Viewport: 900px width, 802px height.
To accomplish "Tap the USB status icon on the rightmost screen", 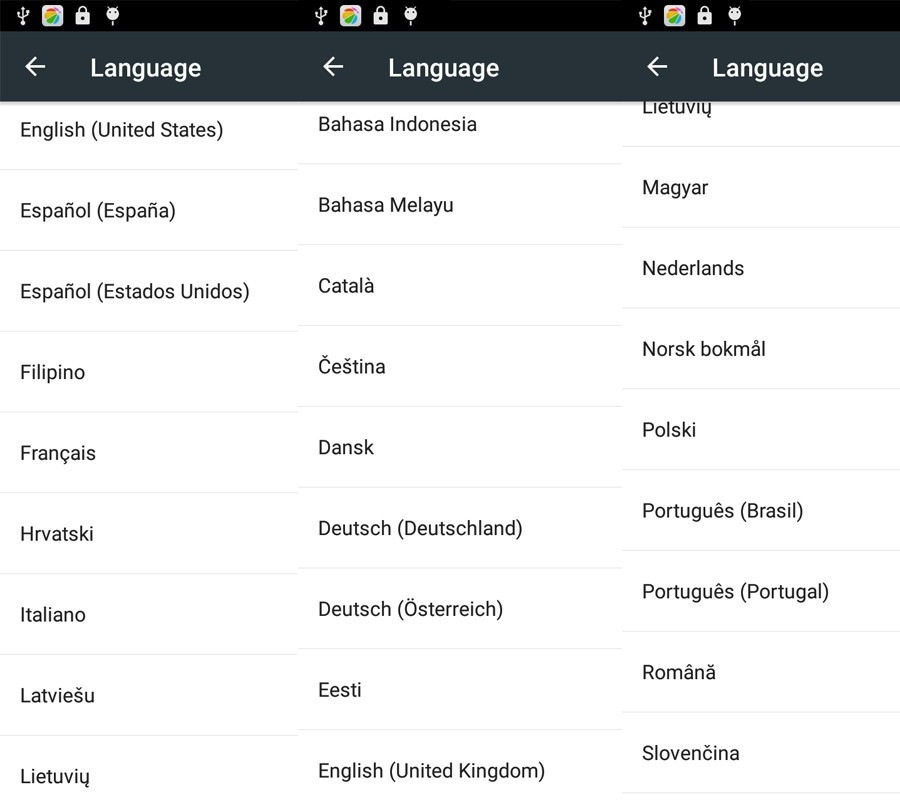I will (645, 15).
